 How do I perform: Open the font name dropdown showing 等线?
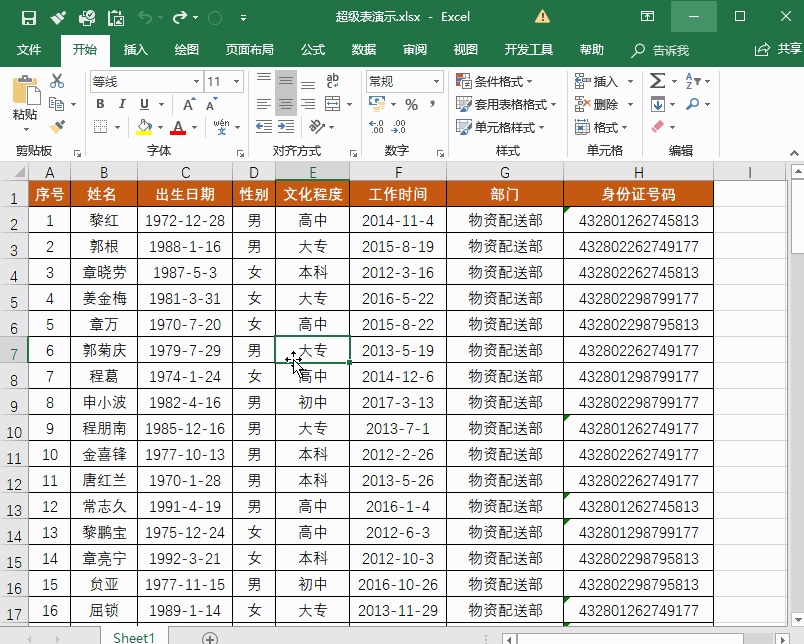[x=196, y=82]
